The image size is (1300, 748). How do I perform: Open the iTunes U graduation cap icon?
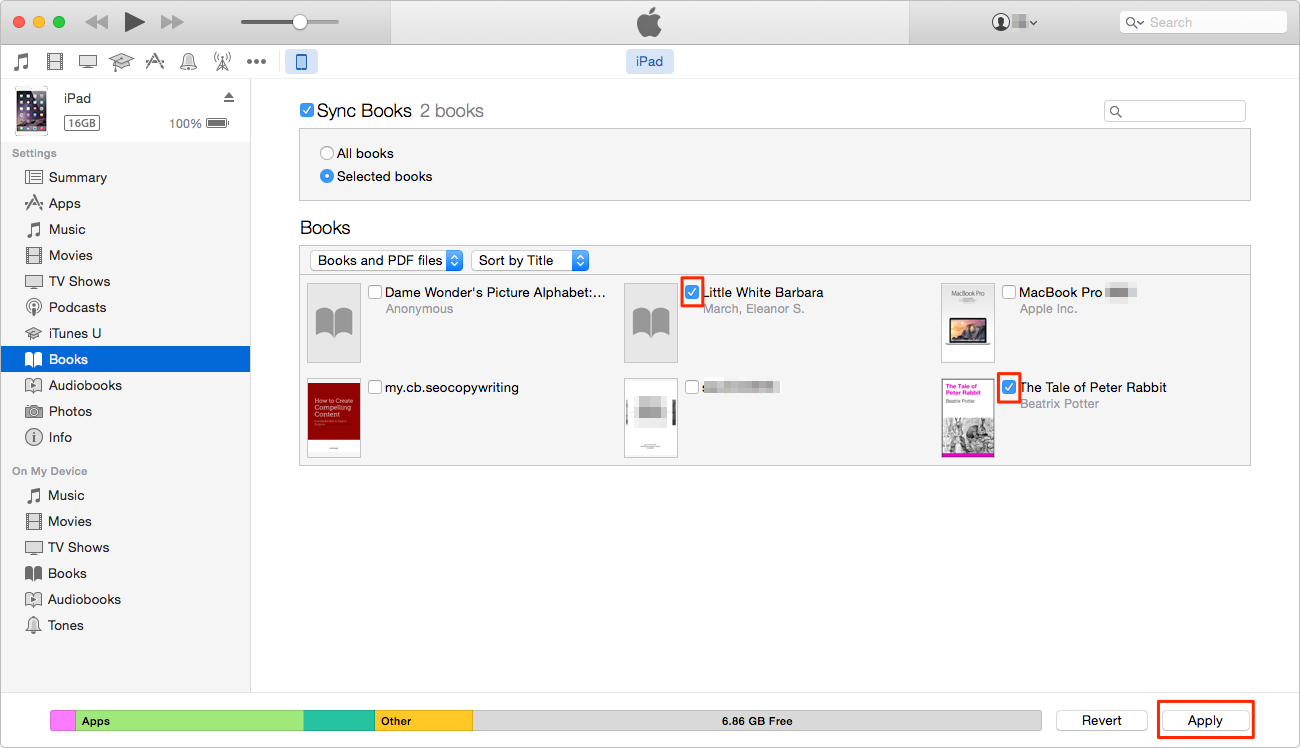point(121,62)
